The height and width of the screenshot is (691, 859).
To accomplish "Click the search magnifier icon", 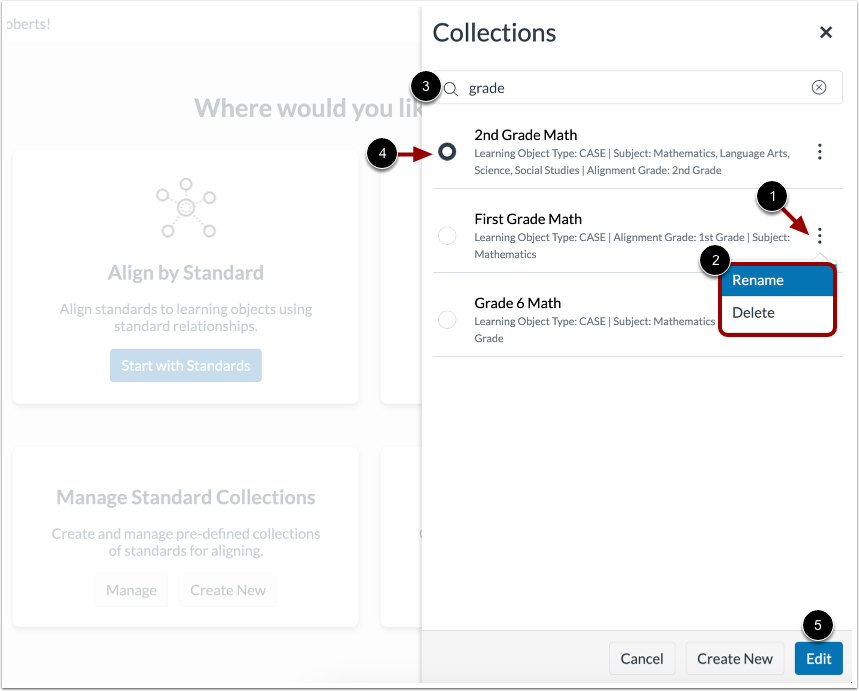I will click(x=450, y=88).
